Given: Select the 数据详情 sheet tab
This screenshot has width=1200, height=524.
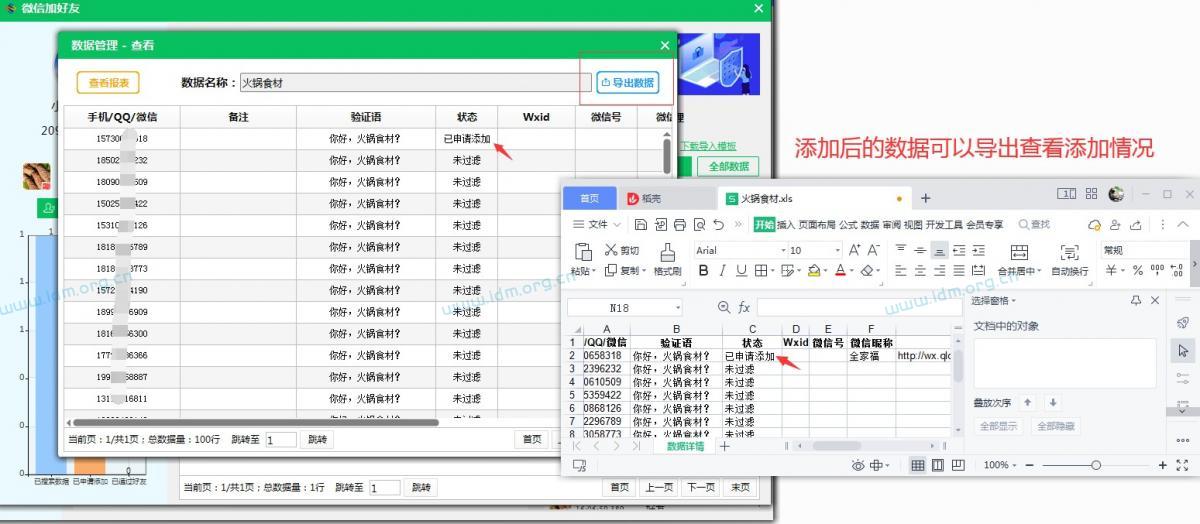Looking at the screenshot, I should point(685,446).
